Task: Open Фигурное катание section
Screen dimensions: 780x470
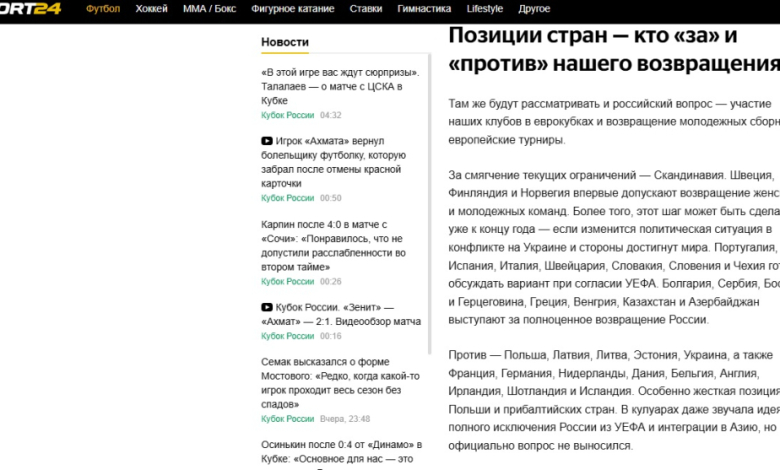Action: point(291,9)
